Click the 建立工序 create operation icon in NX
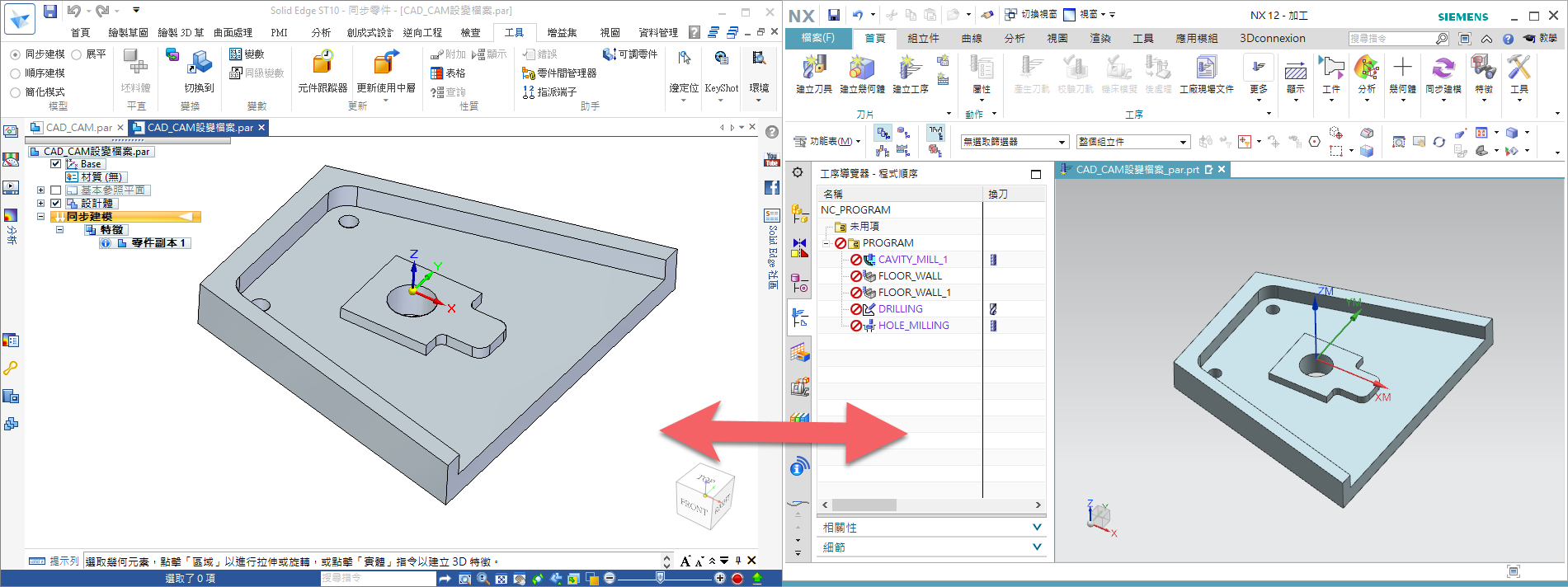The width and height of the screenshot is (1568, 587). coord(911,68)
